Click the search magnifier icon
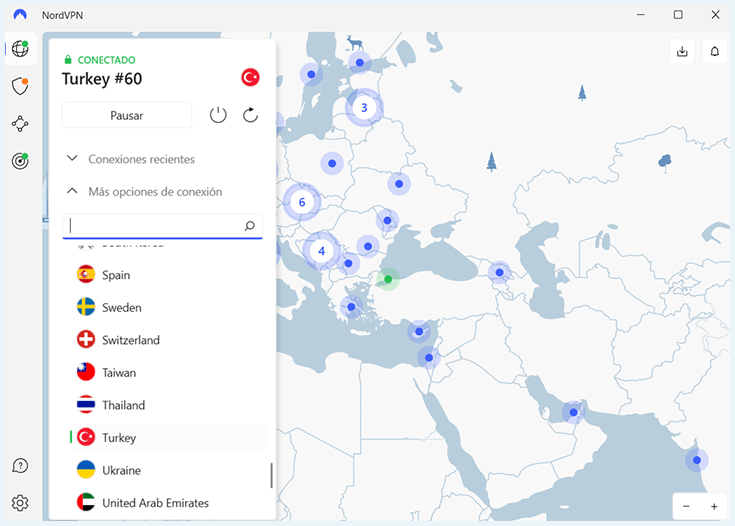735x526 pixels. 249,226
